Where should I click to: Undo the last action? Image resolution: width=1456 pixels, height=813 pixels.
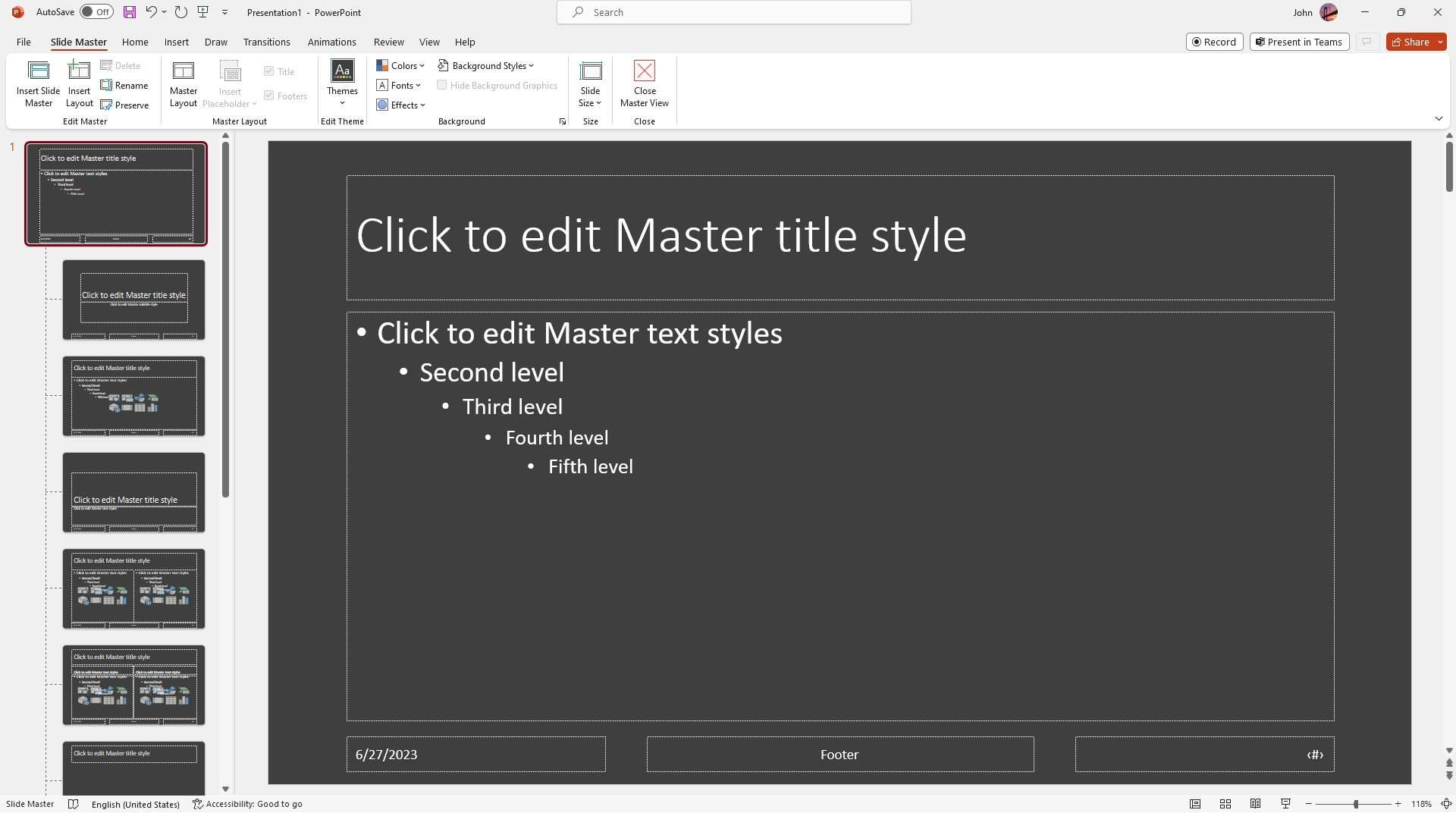(151, 12)
